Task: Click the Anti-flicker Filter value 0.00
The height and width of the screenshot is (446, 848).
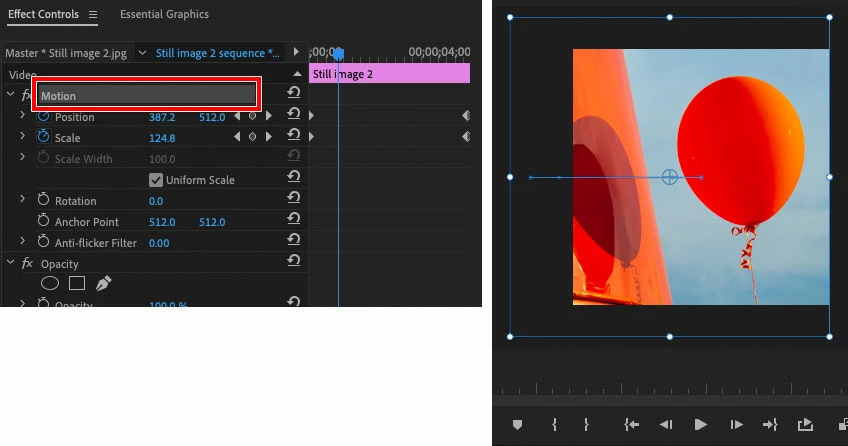Action: (159, 243)
